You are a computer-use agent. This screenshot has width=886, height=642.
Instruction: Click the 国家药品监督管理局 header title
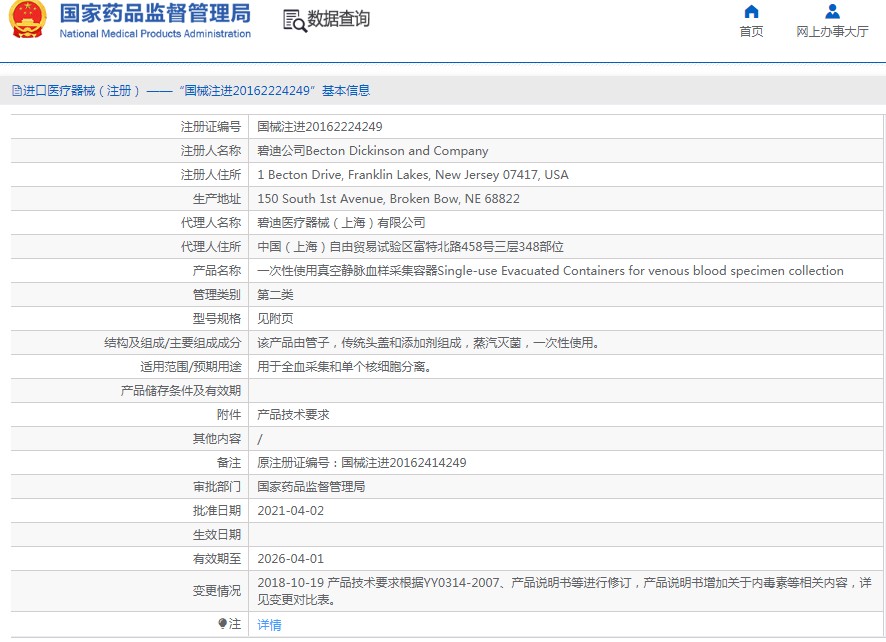click(155, 14)
